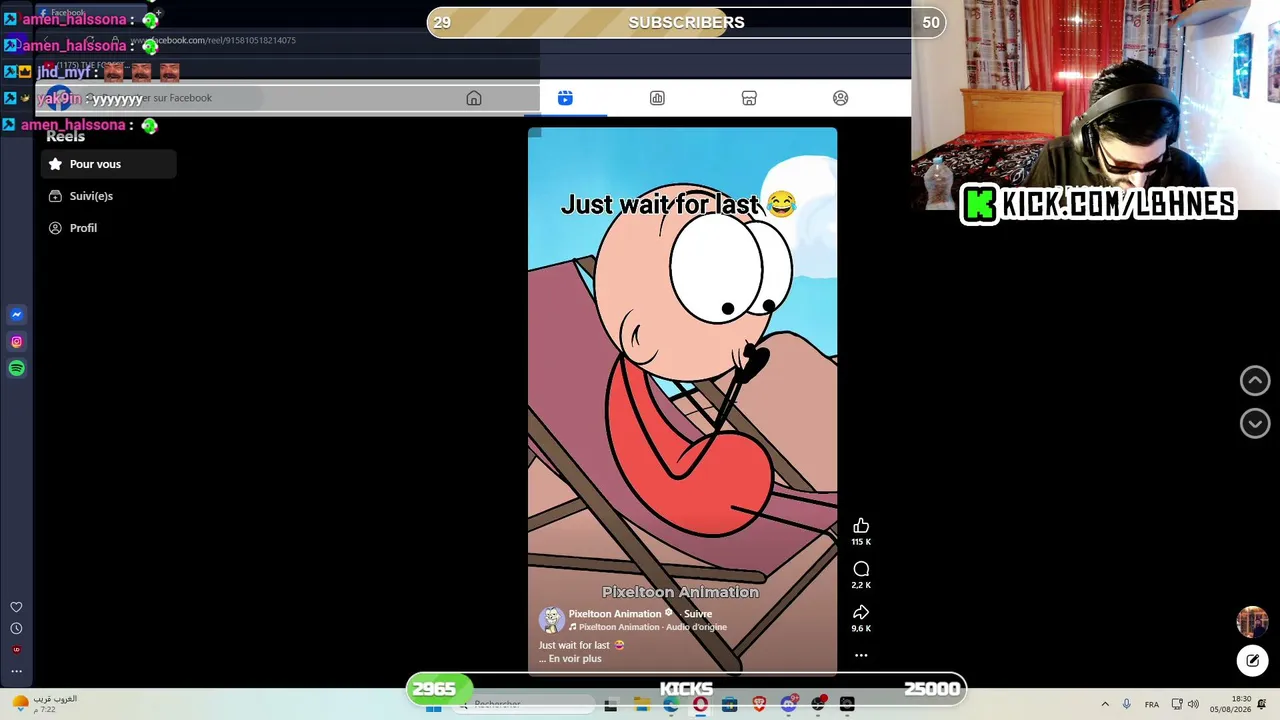This screenshot has width=1280, height=720.
Task: Open the new message compose button
Action: click(1252, 660)
